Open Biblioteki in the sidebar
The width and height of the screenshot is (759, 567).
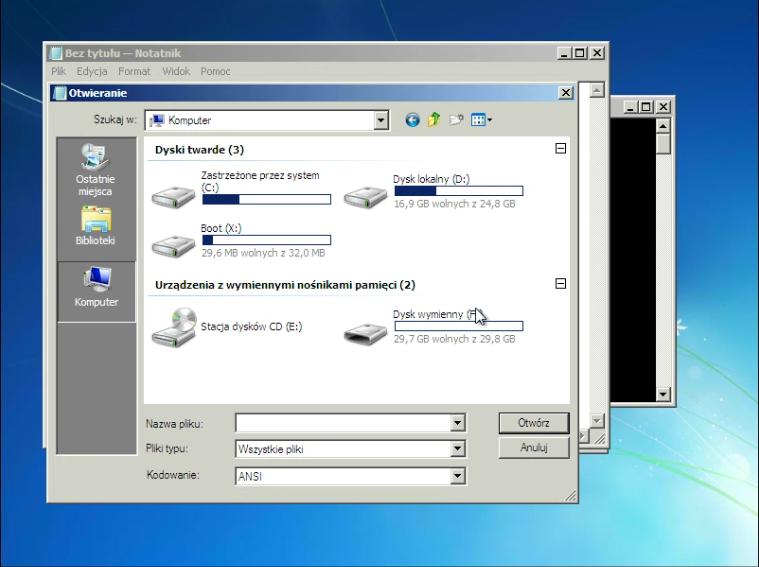(x=96, y=226)
